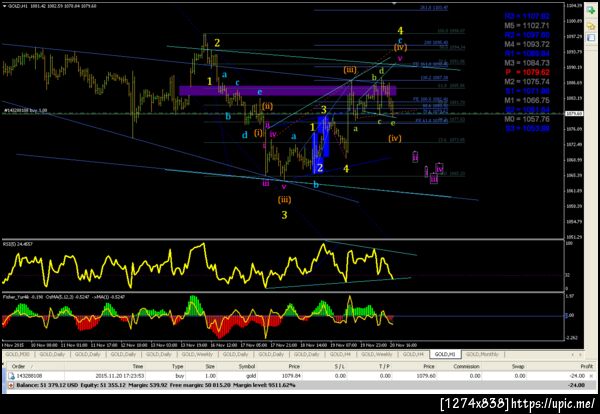Click the open price 1079.84 cell
Viewport: 600px width, 414px height.
[292, 376]
